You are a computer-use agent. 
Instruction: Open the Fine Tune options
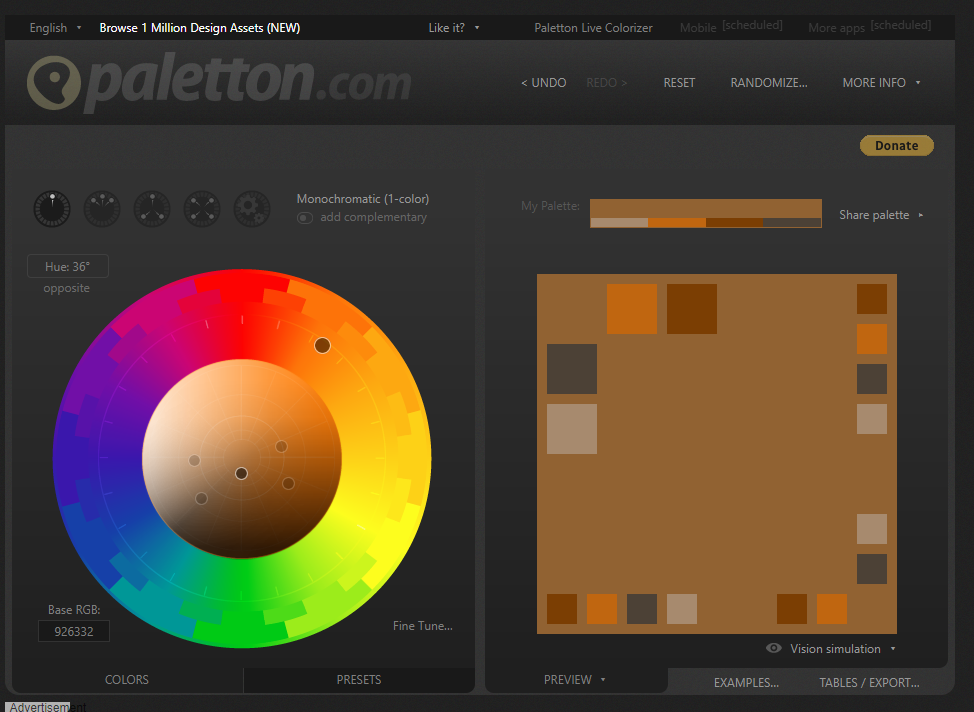click(422, 626)
